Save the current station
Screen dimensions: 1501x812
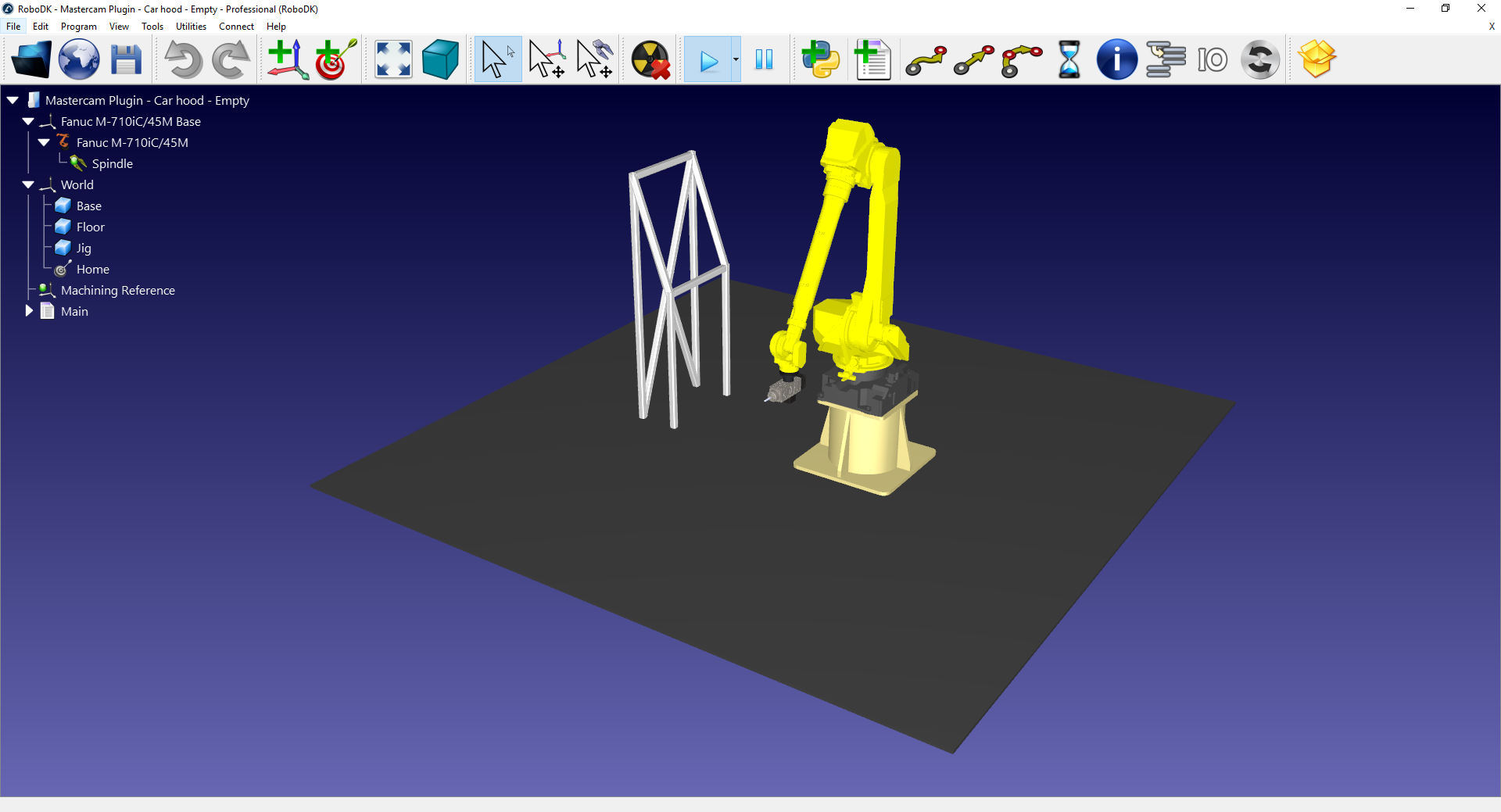coord(126,59)
